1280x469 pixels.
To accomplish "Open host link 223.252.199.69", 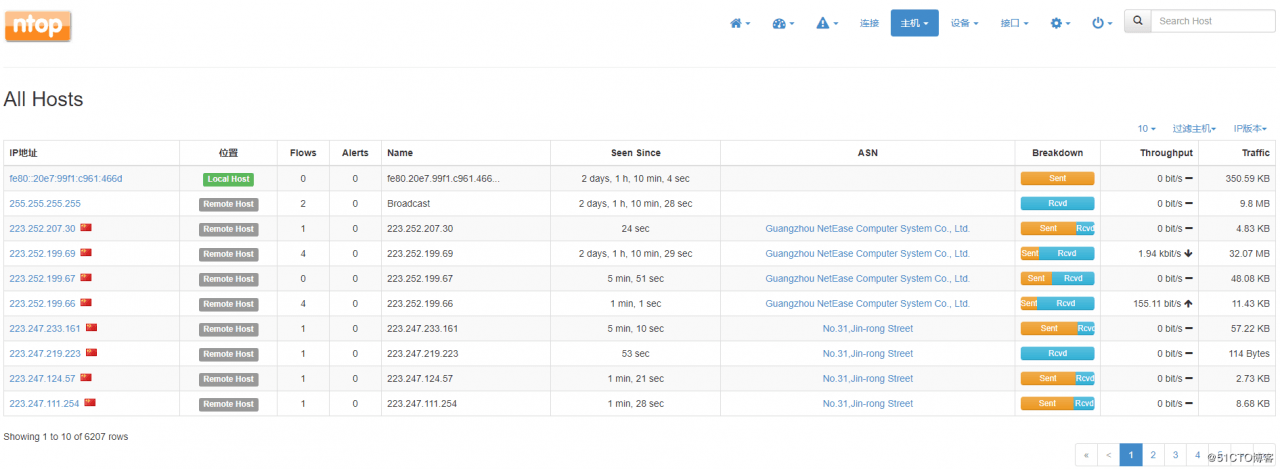I will click(41, 254).
